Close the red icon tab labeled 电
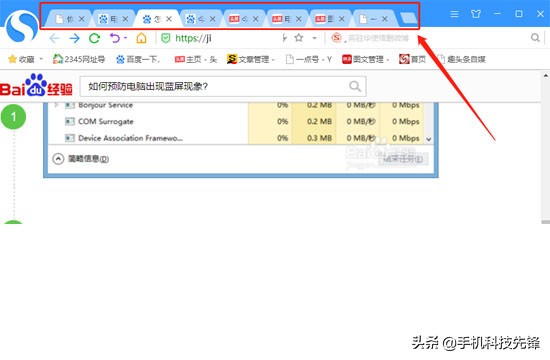The height and width of the screenshot is (360, 550). (x=299, y=19)
